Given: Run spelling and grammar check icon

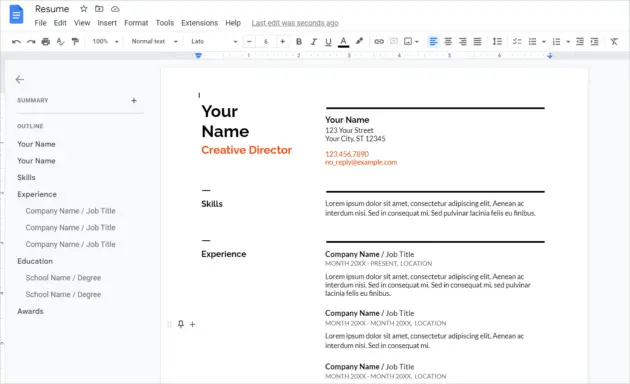Looking at the screenshot, I should point(61,41).
